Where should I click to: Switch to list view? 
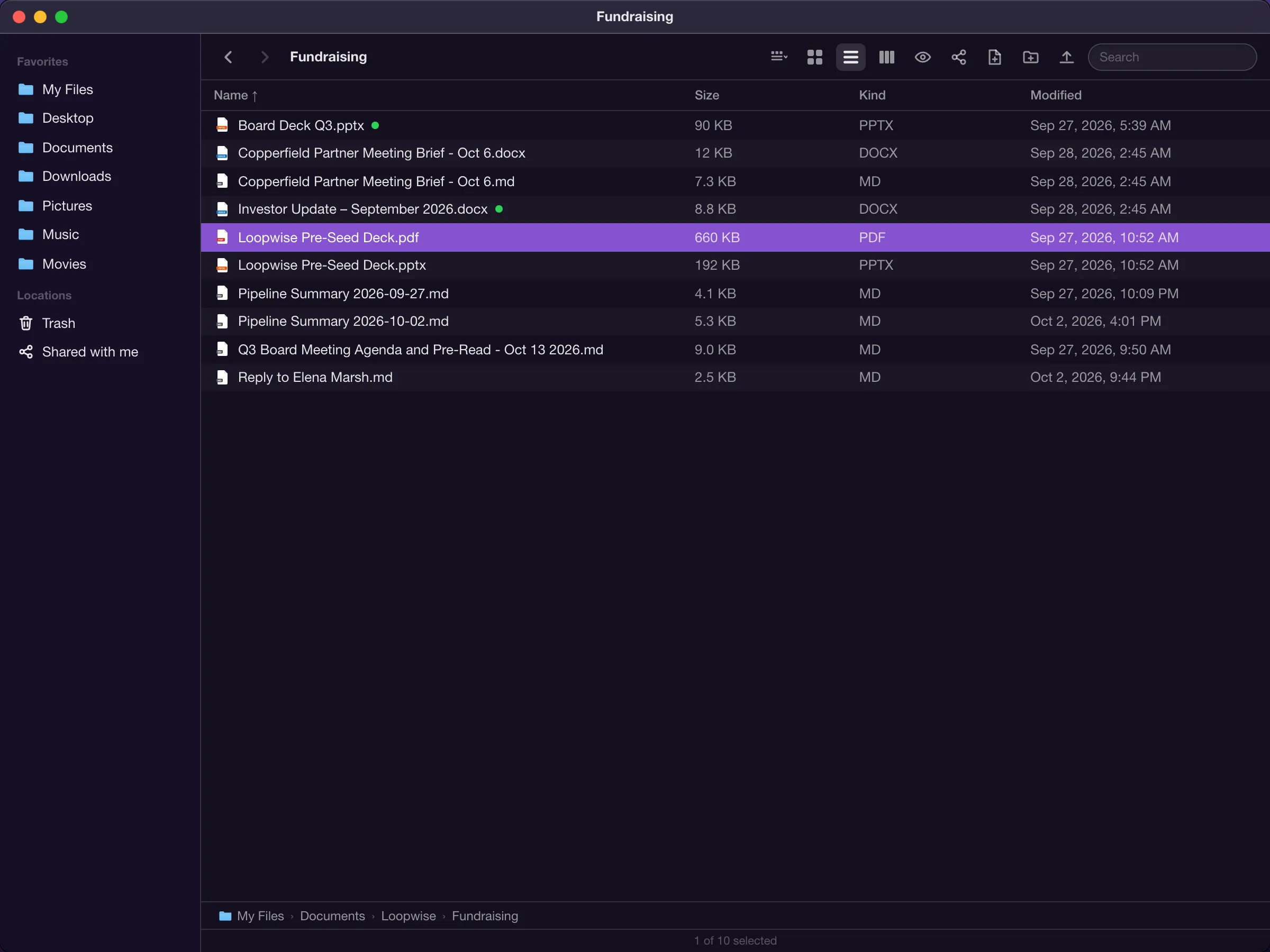click(850, 57)
